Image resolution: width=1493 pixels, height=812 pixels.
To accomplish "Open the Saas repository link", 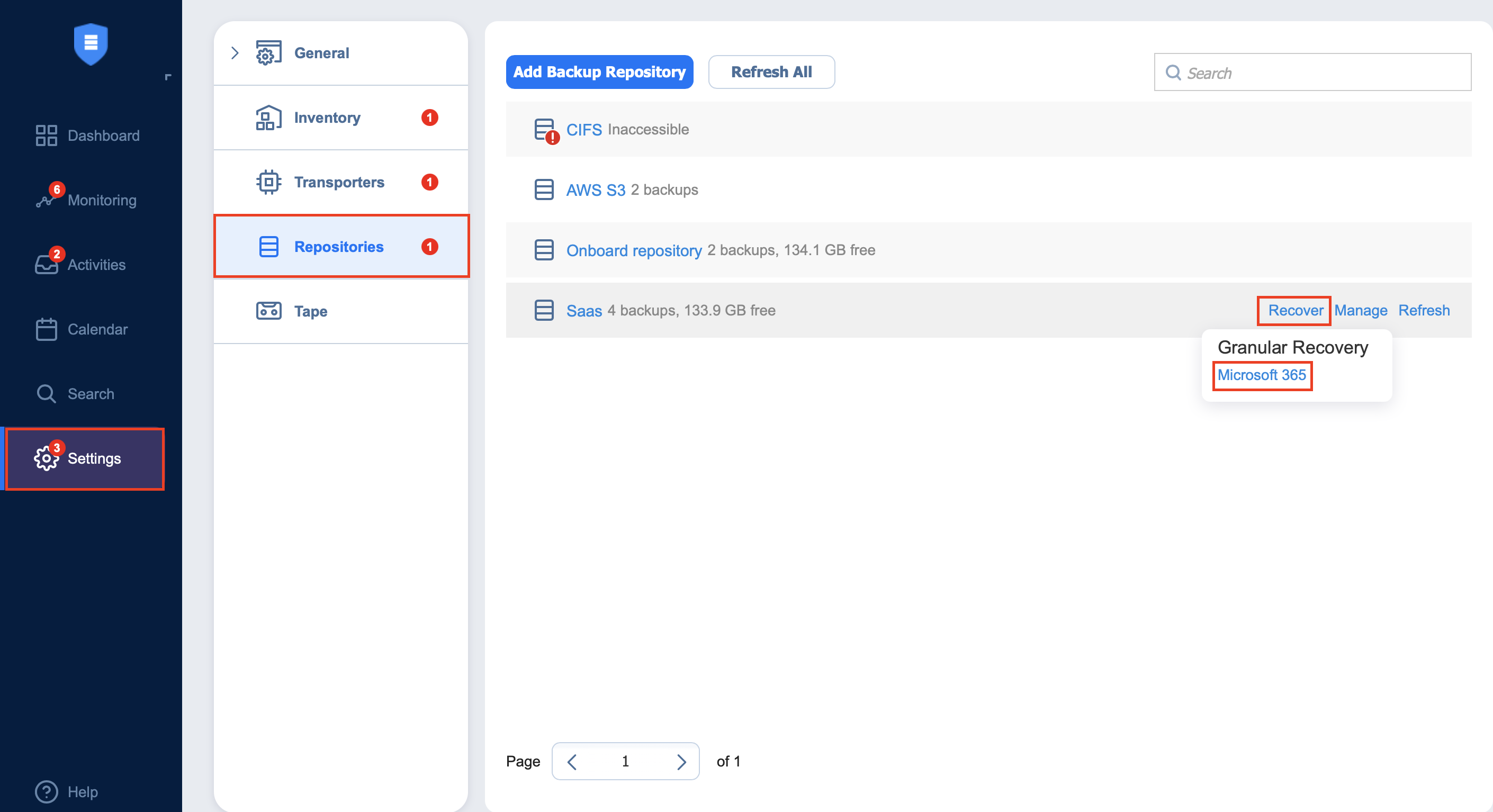I will pyautogui.click(x=583, y=310).
